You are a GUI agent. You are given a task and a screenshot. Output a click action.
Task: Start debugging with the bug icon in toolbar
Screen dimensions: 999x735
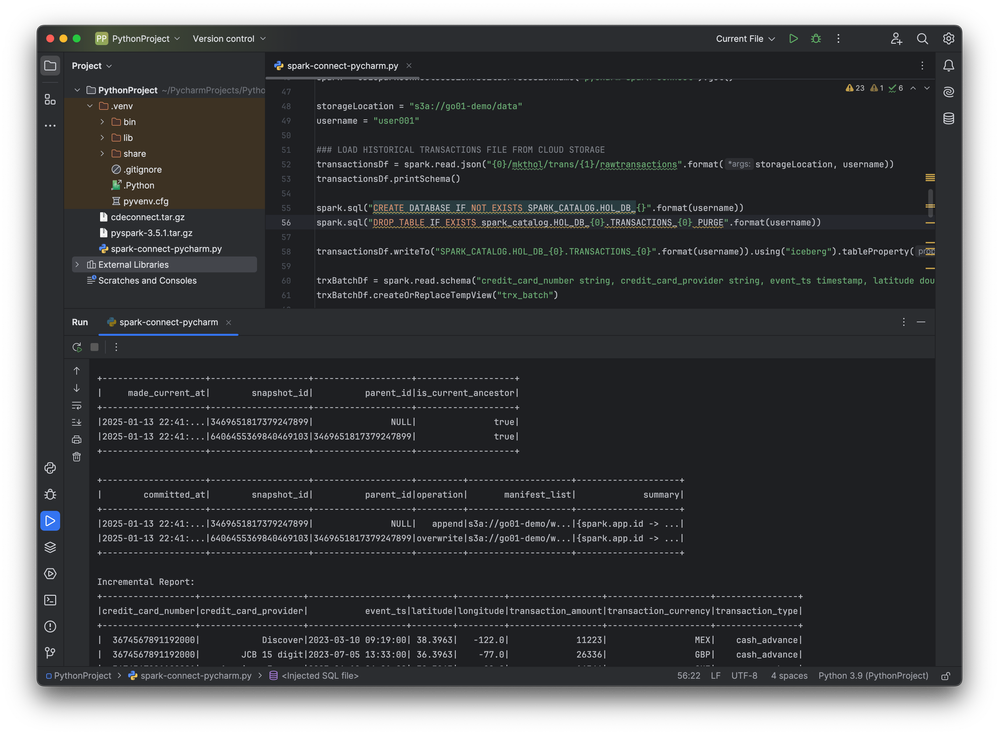pyautogui.click(x=816, y=39)
